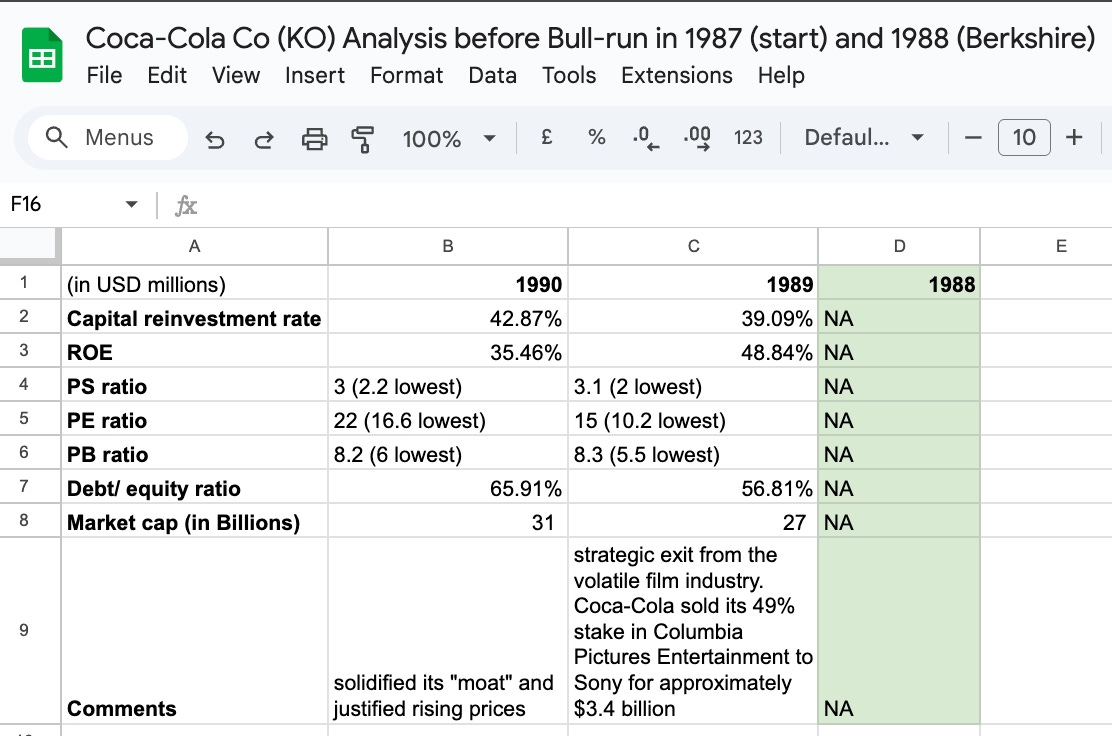
Task: Click the font size field showing 10
Action: point(1024,138)
